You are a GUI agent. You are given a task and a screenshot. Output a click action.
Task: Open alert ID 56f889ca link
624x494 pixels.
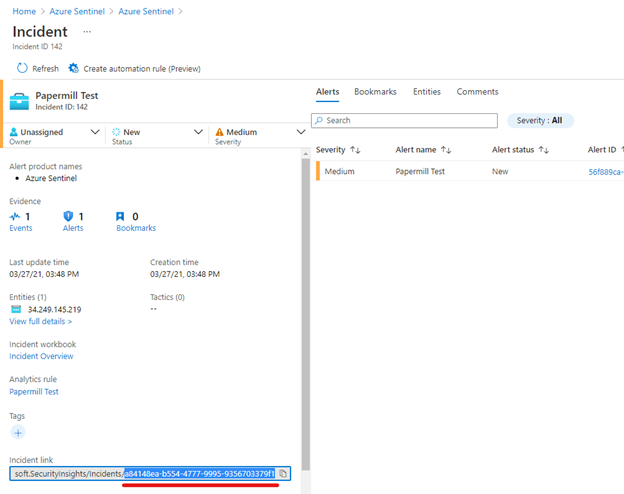[606, 172]
